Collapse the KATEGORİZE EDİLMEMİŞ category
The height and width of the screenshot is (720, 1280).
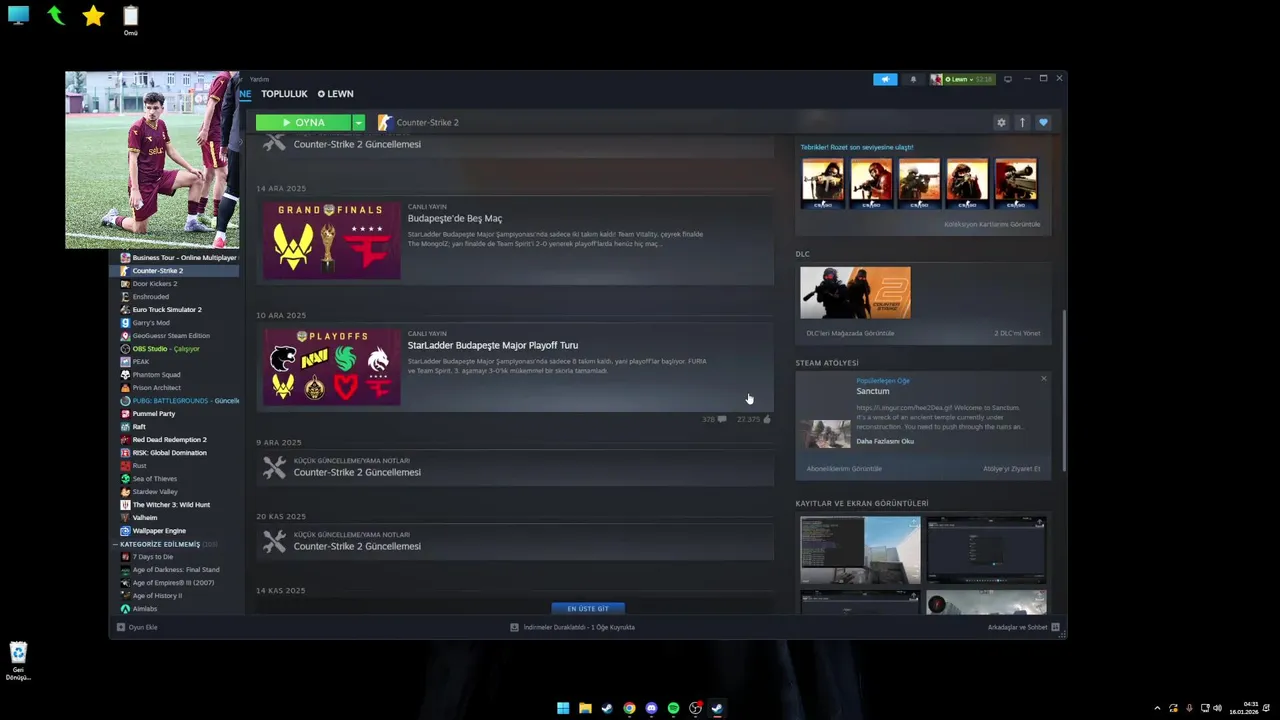tap(116, 545)
